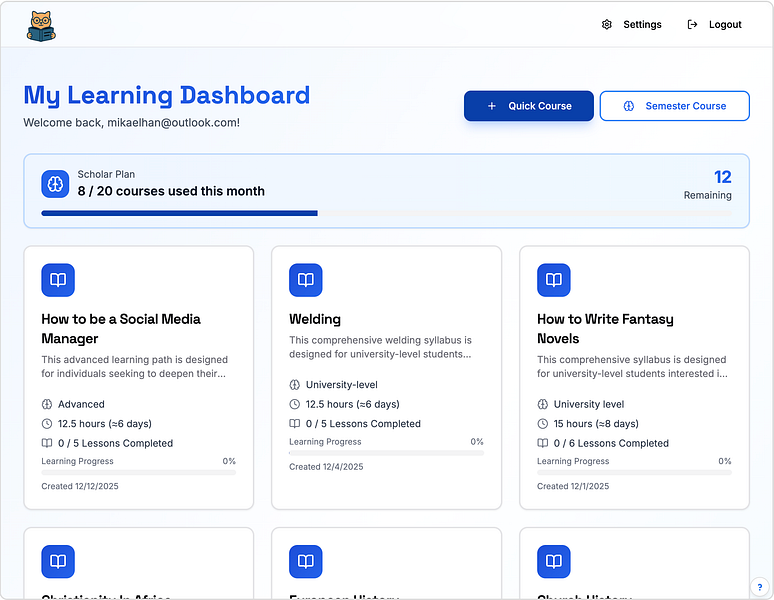Click 8 / 20 courses used this month

click(171, 191)
